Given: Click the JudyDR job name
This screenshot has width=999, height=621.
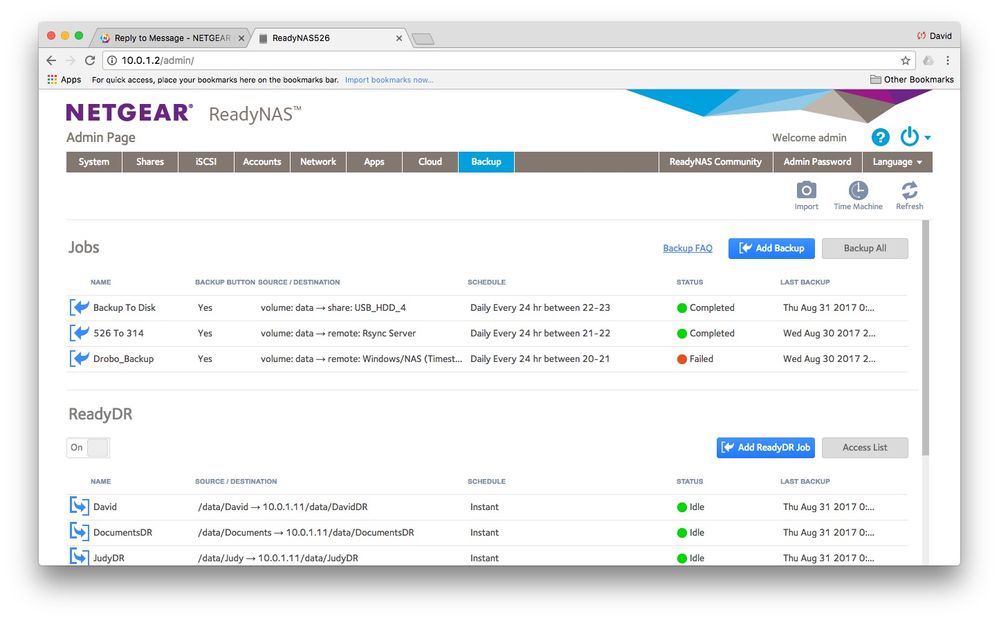Looking at the screenshot, I should click(x=109, y=558).
